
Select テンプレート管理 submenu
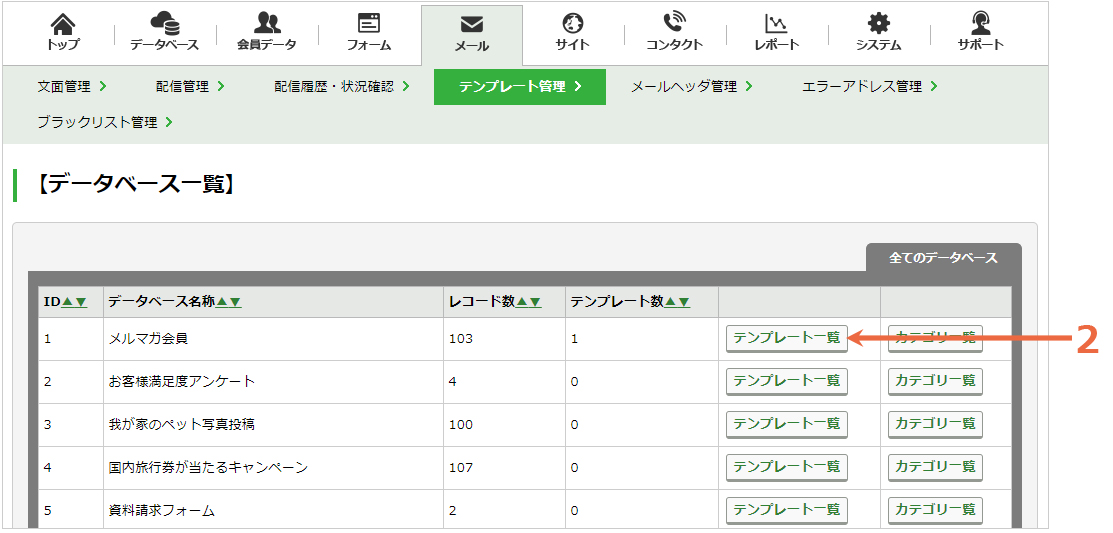click(x=520, y=87)
